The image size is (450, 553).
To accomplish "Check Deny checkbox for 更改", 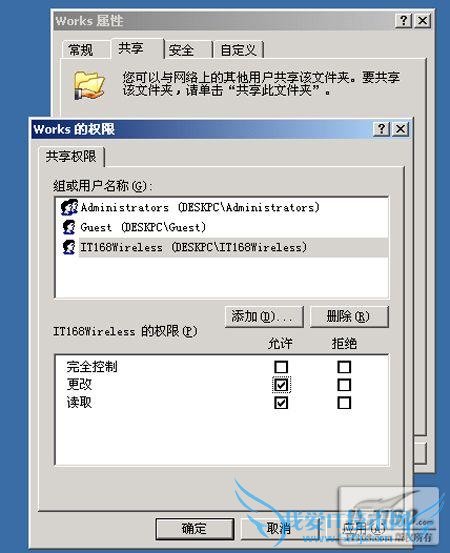I will [344, 385].
